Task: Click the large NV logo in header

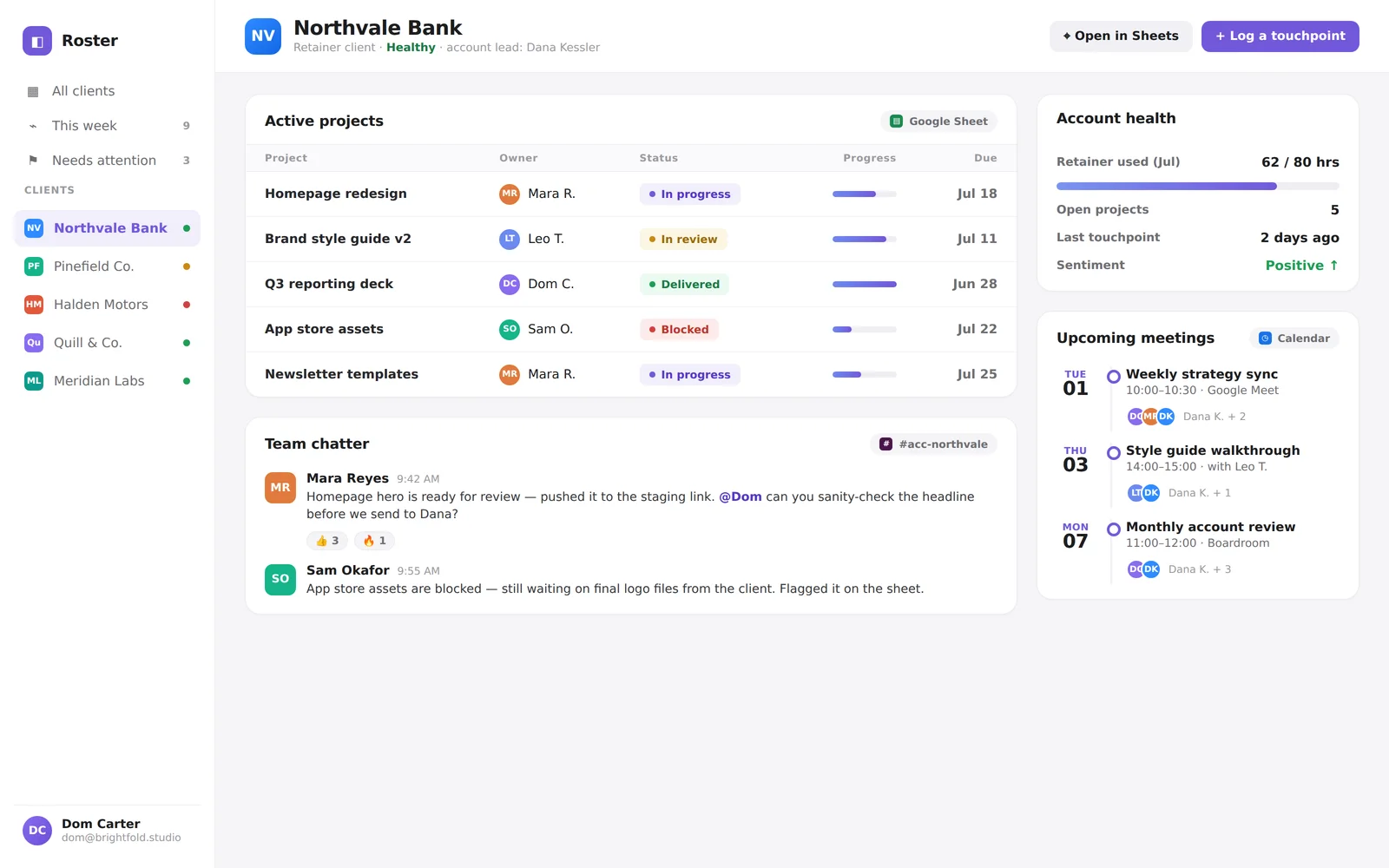Action: point(263,36)
